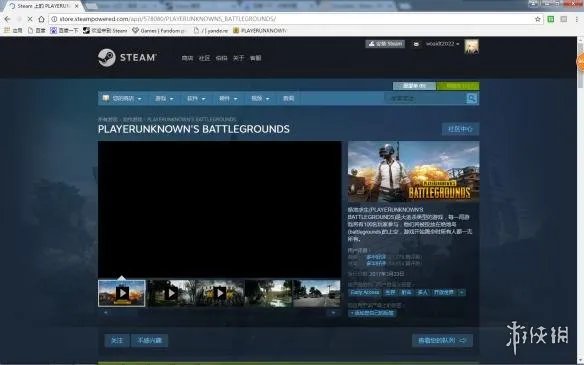Open 客服 in the Steam top navigation

[256, 58]
